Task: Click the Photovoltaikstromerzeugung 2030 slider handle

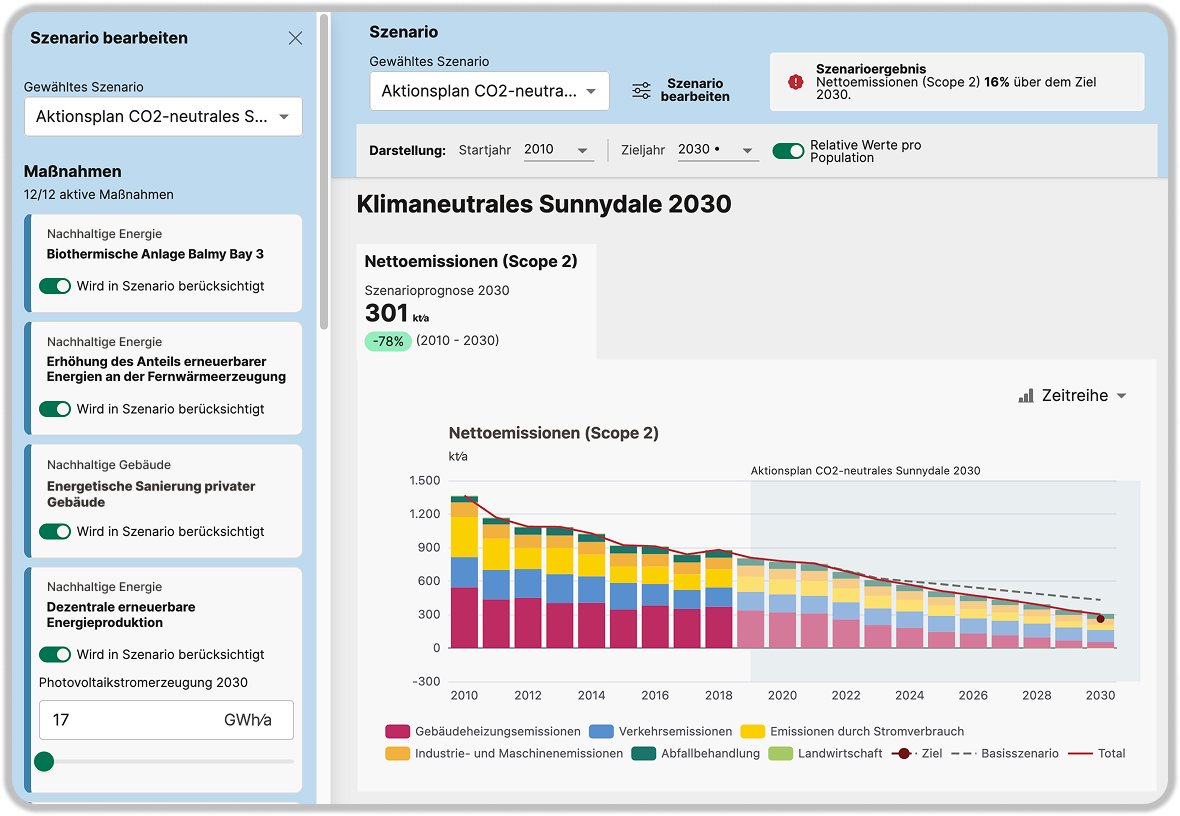Action: 44,762
